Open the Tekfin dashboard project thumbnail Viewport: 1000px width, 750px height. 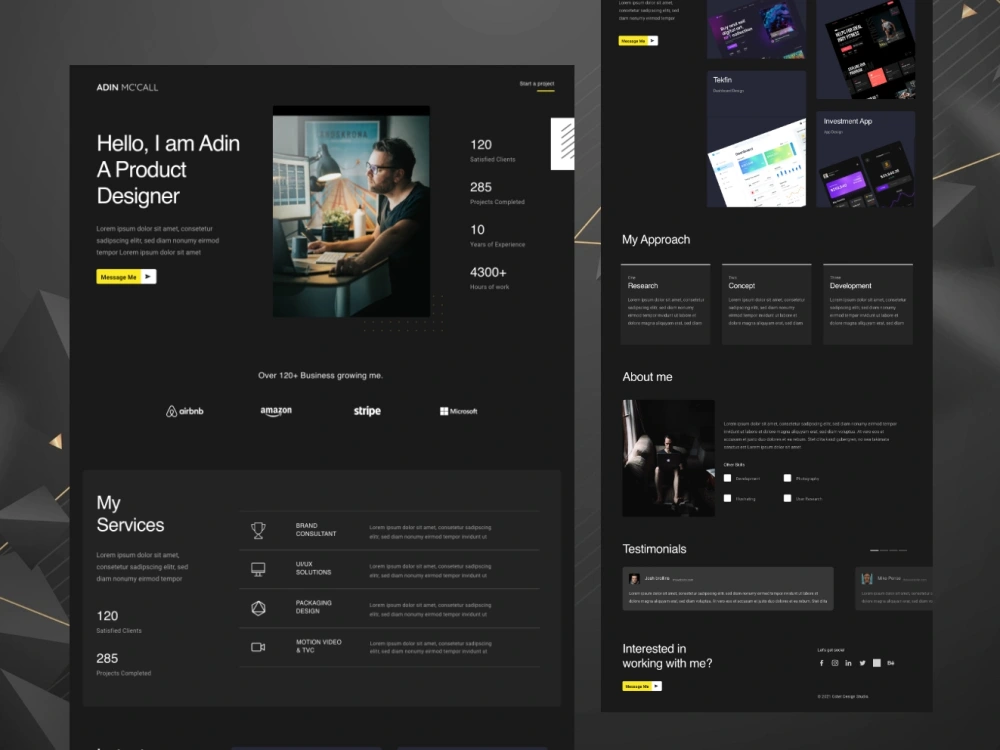point(756,139)
